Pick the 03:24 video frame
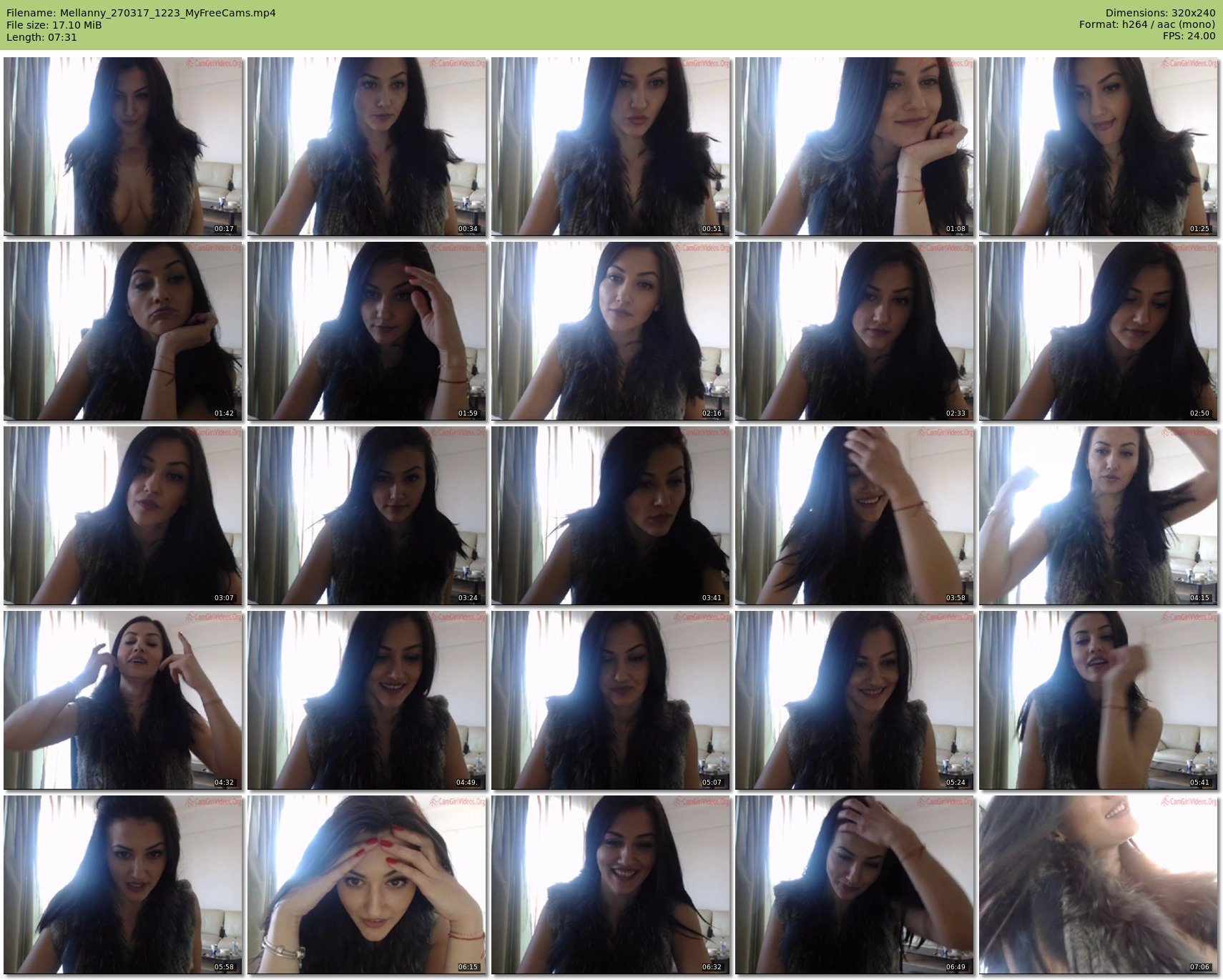Viewport: 1223px width, 980px height. [367, 515]
